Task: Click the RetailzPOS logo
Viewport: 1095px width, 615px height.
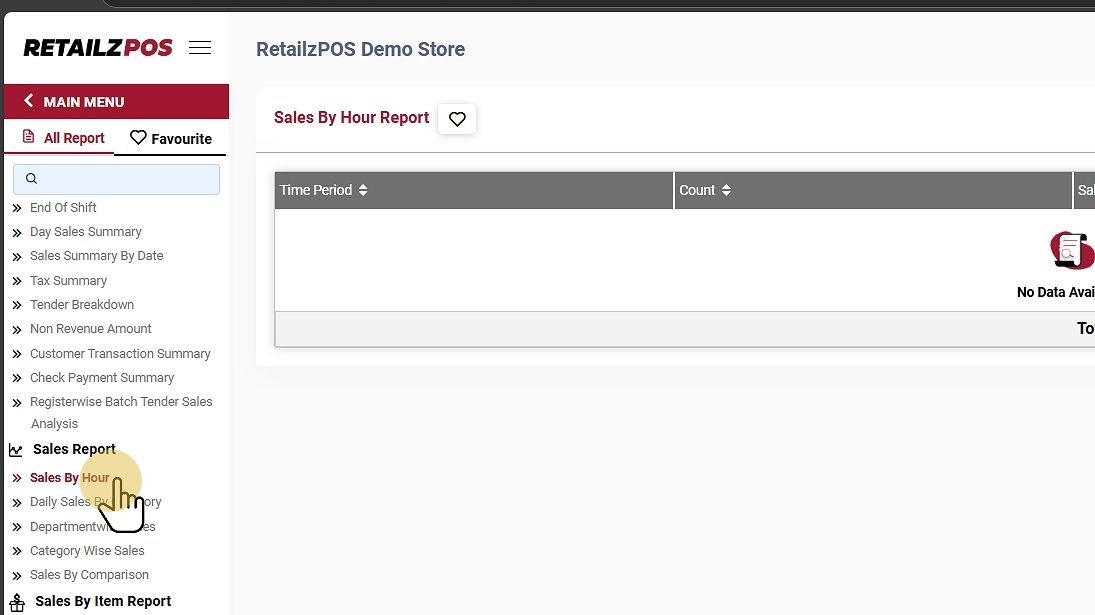Action: point(98,48)
